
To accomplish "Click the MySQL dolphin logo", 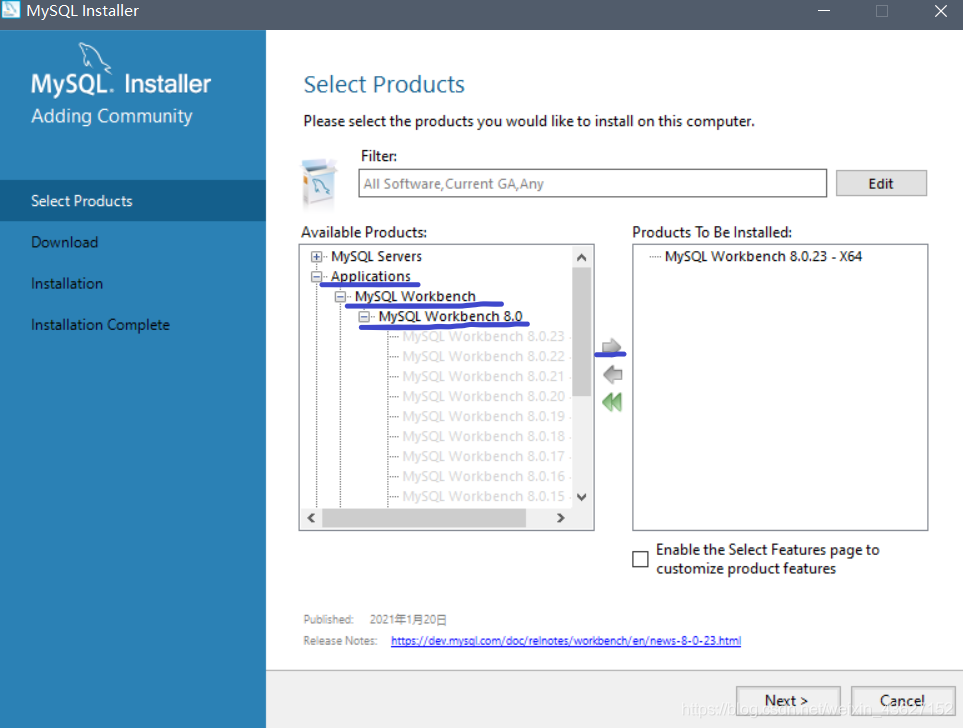I will coord(94,57).
